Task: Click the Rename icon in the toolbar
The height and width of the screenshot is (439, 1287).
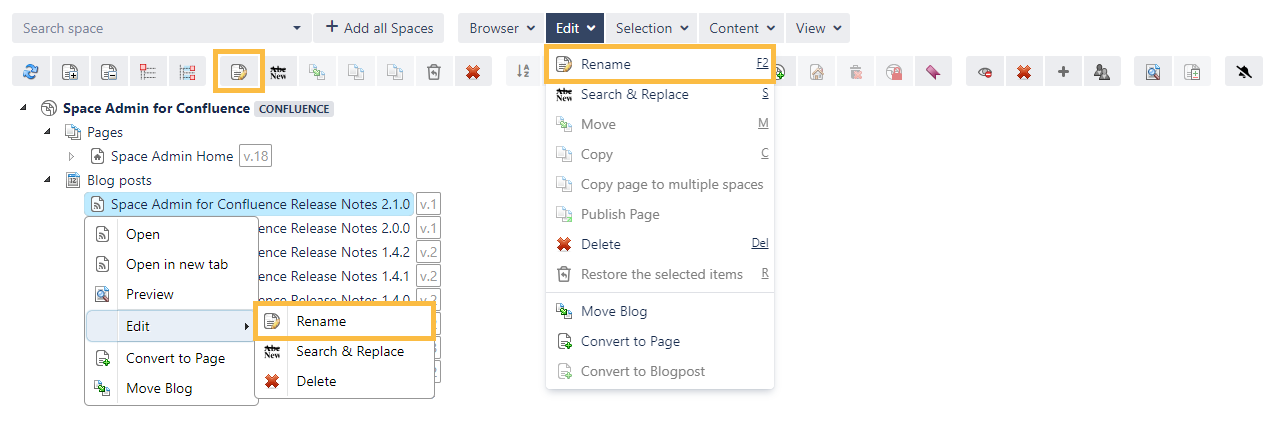Action: coord(239,72)
